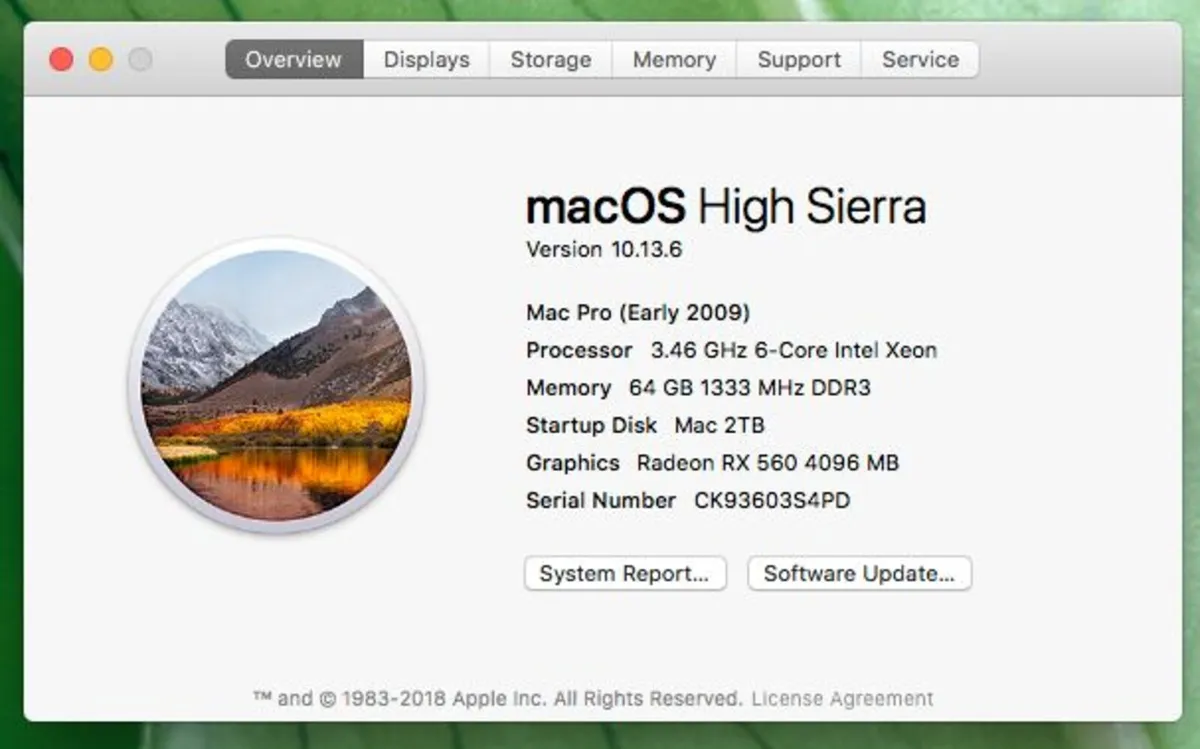Click the Apple Inc. copyright notice
Image resolution: width=1200 pixels, height=749 pixels.
[498, 699]
